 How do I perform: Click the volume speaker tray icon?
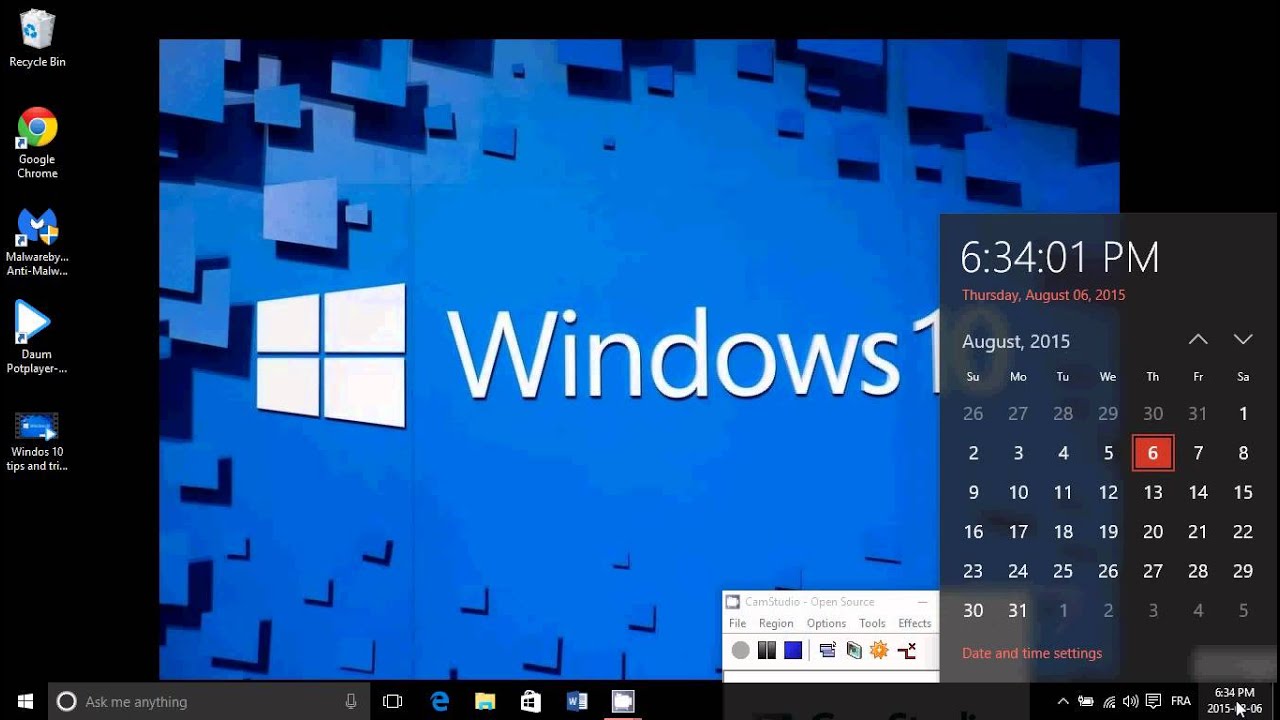click(x=1131, y=701)
